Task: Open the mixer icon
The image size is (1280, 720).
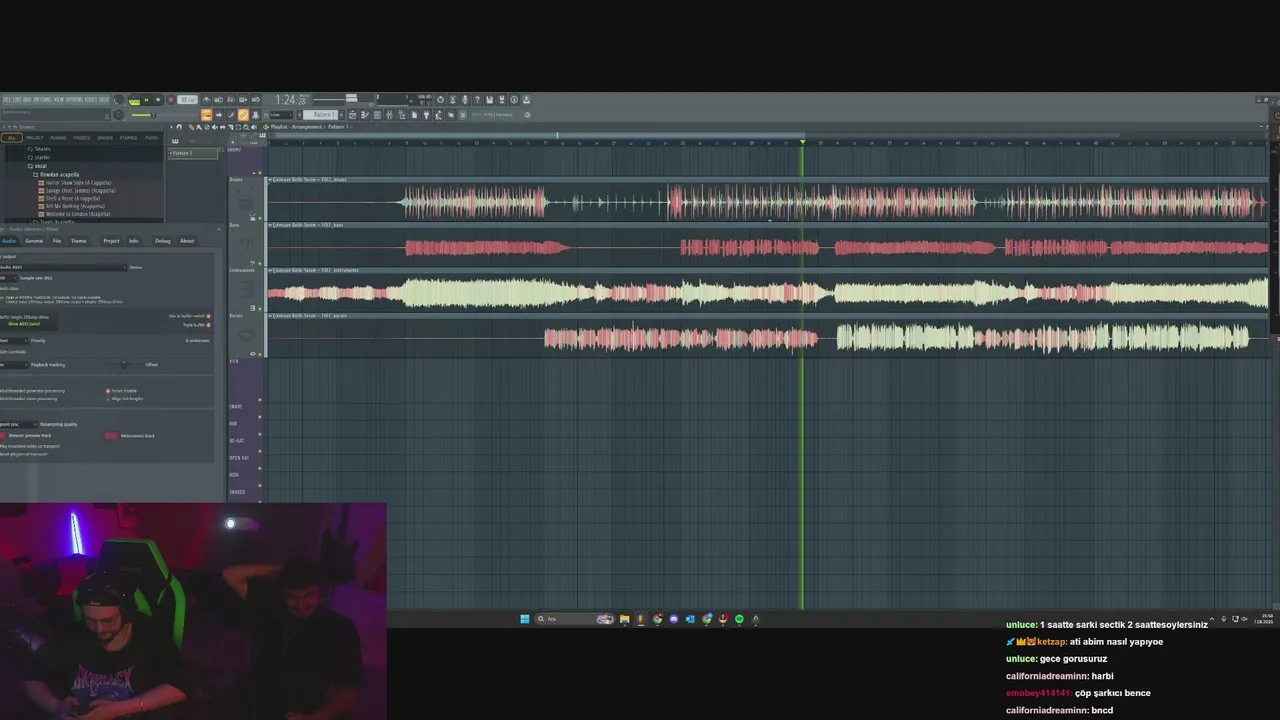Action: click(389, 114)
